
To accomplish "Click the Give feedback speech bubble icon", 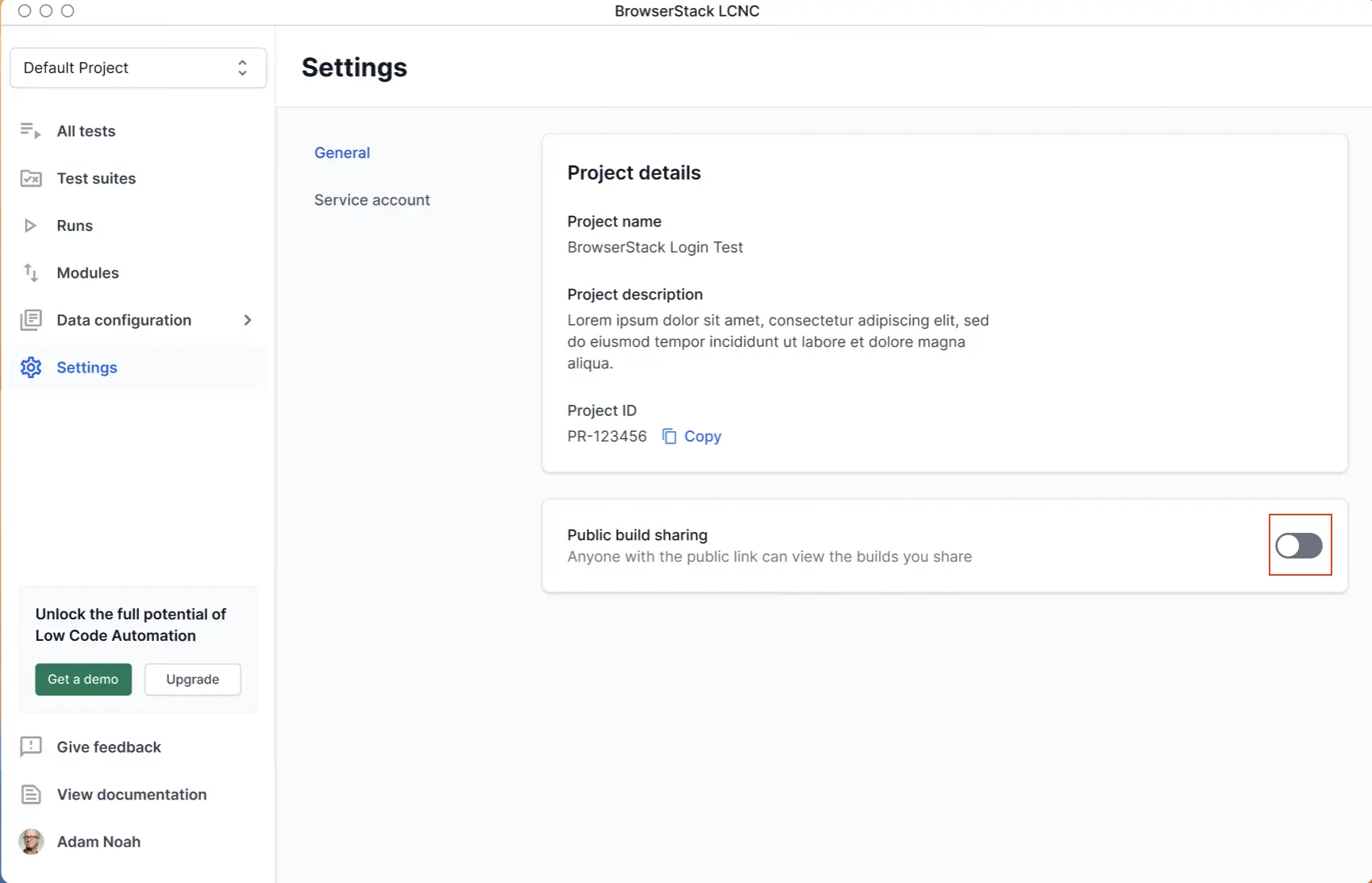I will (30, 747).
